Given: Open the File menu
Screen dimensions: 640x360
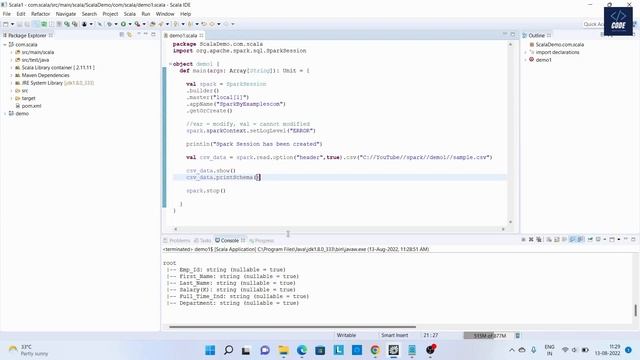Looking at the screenshot, I should click(7, 14).
